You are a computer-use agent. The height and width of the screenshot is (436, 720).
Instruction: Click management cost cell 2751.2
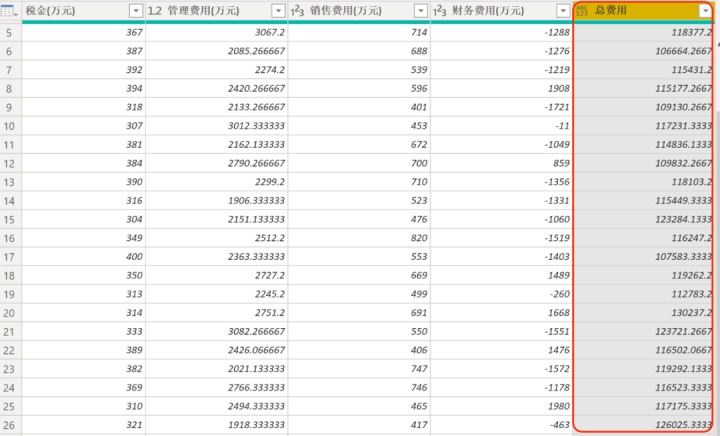click(217, 313)
